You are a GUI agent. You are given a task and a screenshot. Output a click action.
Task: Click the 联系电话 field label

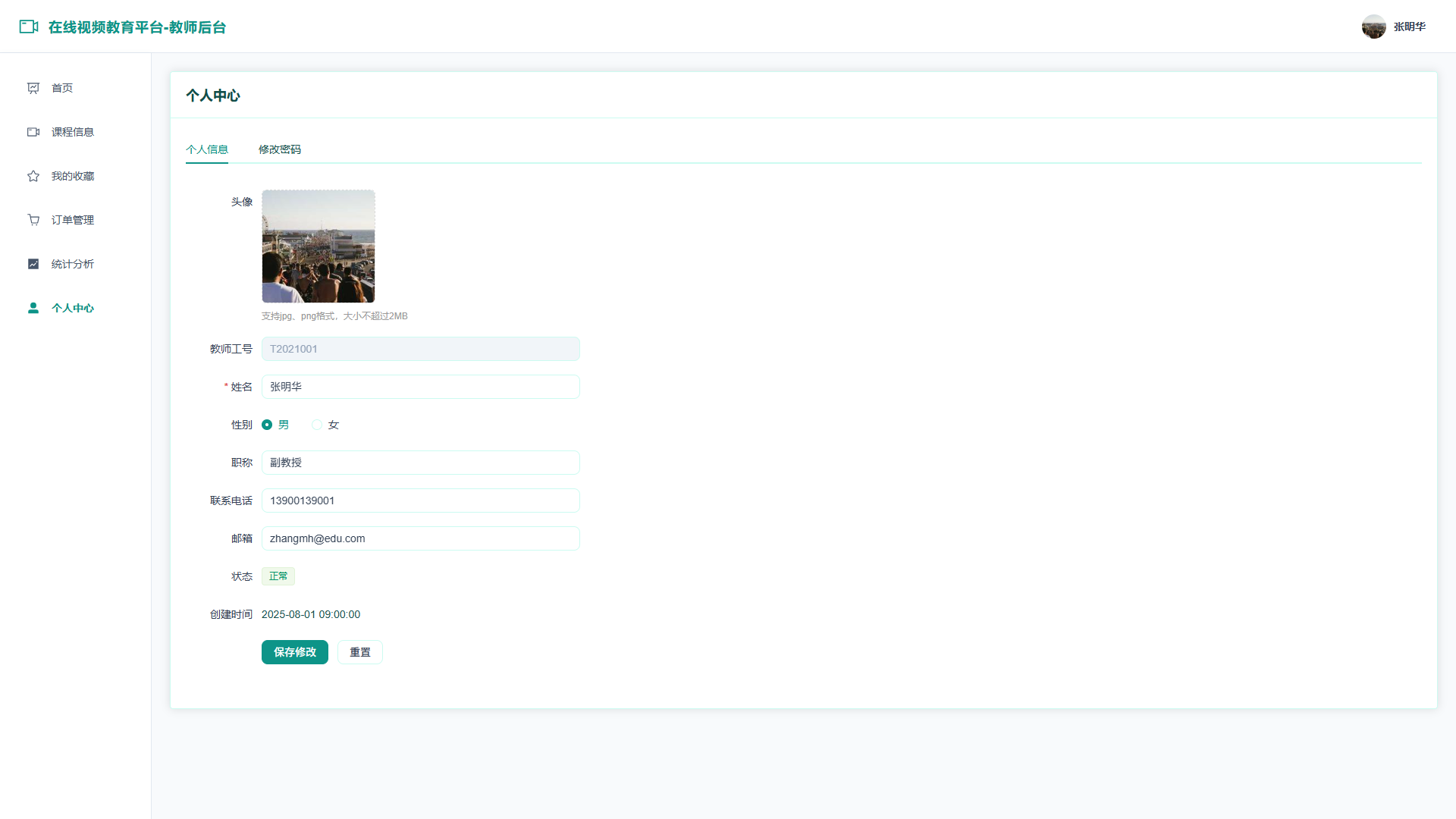pyautogui.click(x=231, y=500)
